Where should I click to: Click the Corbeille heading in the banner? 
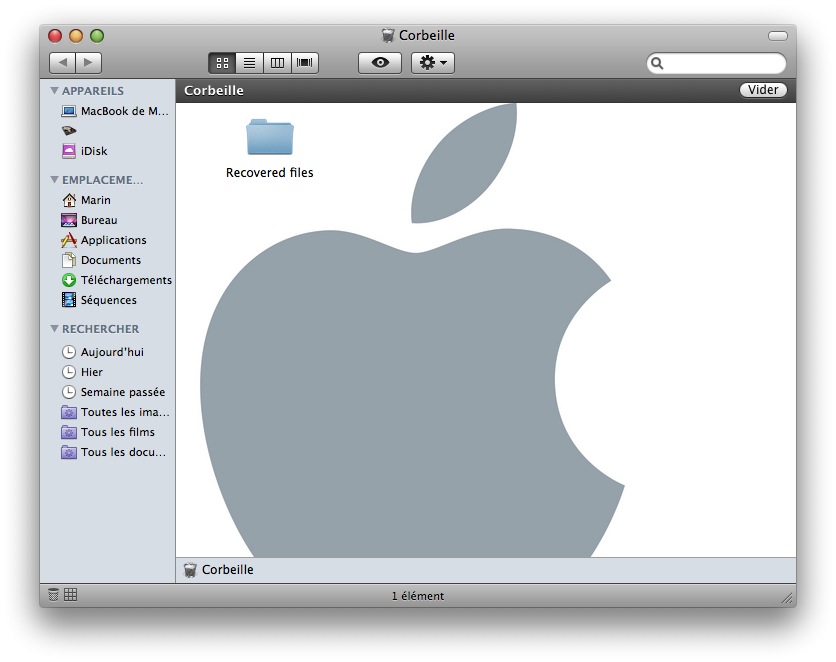[x=214, y=91]
